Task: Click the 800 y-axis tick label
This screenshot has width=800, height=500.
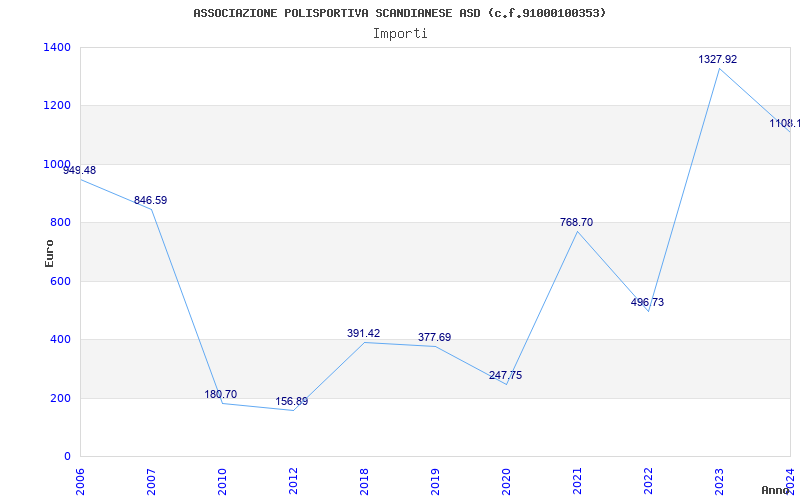Action: coord(61,222)
